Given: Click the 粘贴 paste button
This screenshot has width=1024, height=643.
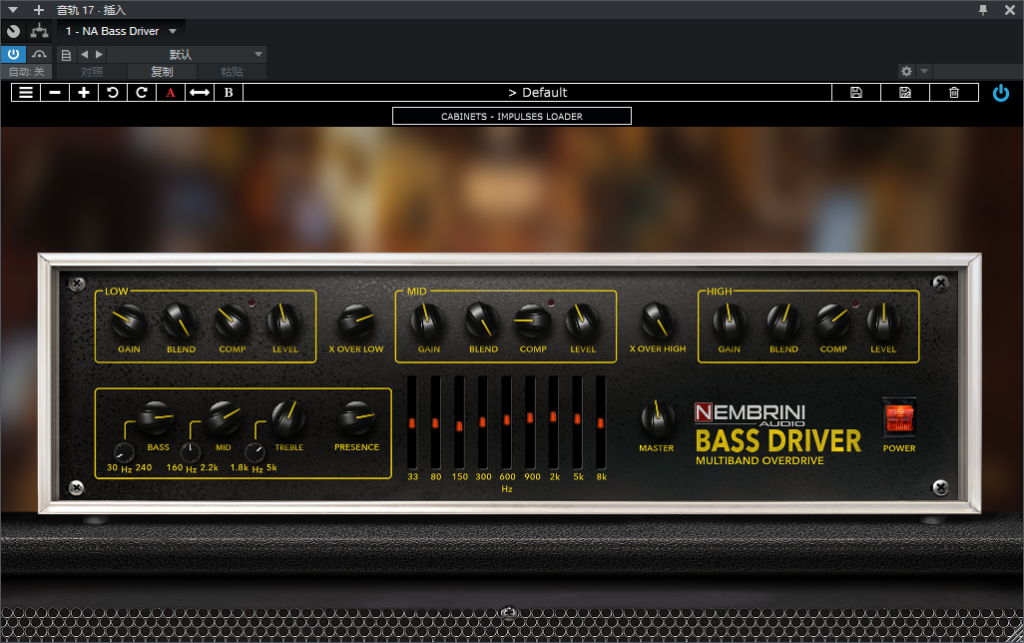Looking at the screenshot, I should (232, 72).
